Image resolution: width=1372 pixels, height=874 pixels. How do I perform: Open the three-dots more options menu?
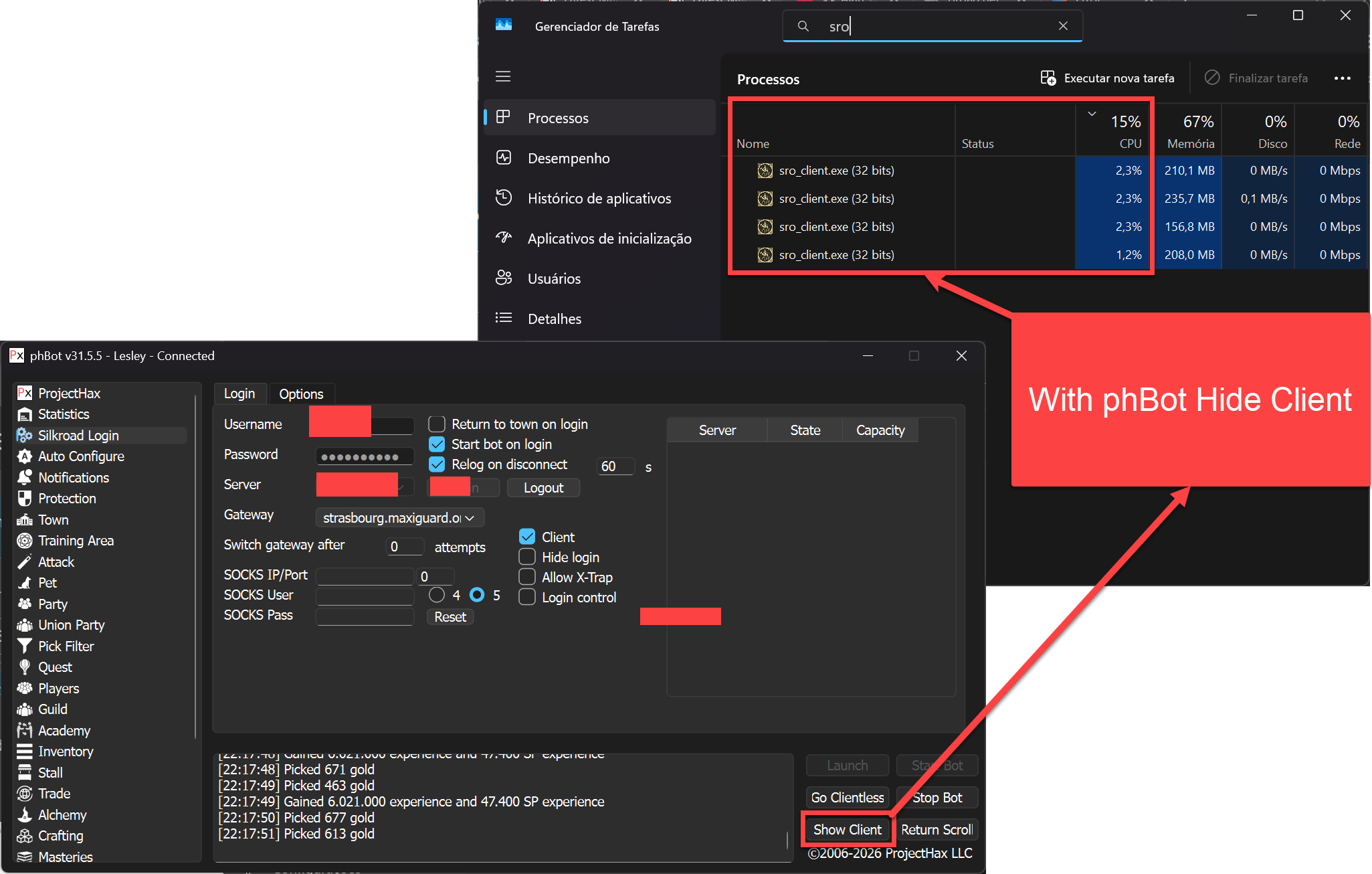pyautogui.click(x=1342, y=78)
